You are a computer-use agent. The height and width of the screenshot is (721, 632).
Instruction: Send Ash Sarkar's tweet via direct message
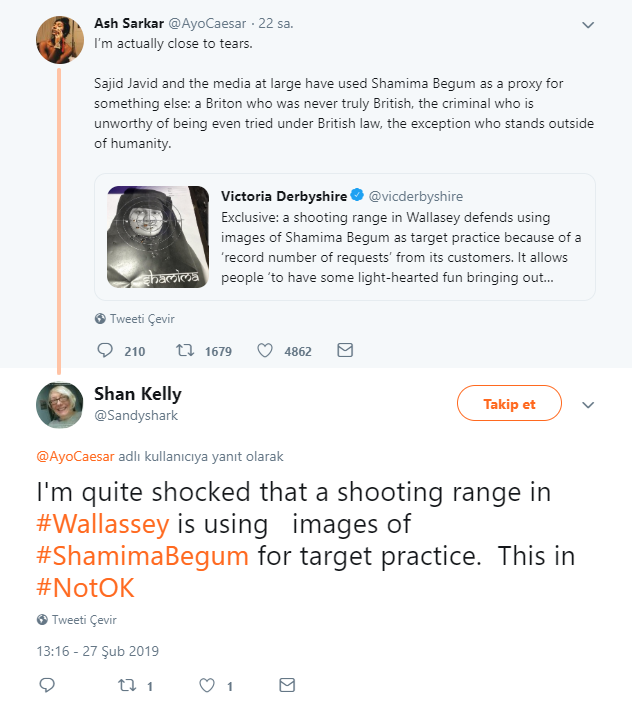(x=345, y=350)
